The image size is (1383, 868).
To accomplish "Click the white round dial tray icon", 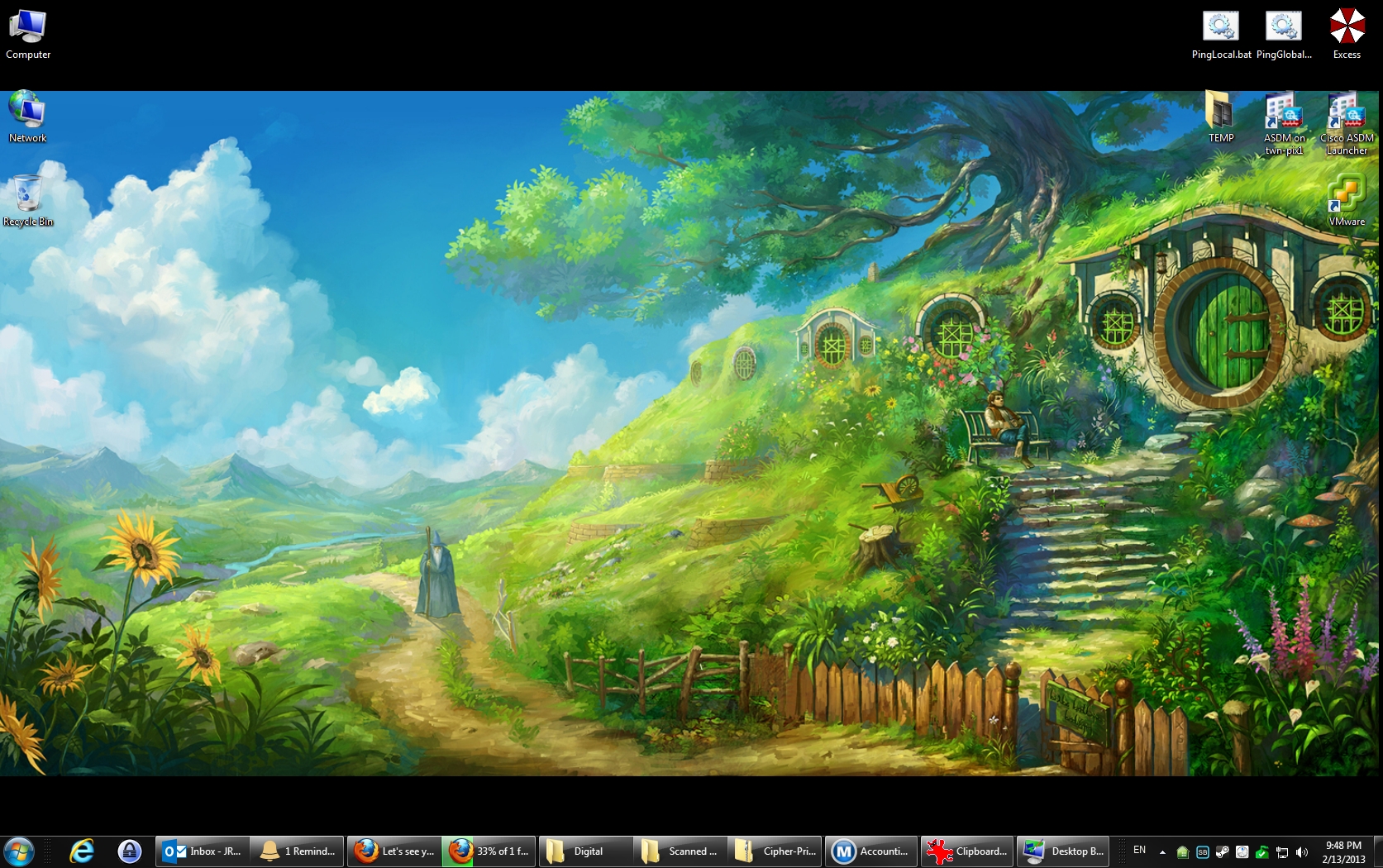I will [1242, 852].
